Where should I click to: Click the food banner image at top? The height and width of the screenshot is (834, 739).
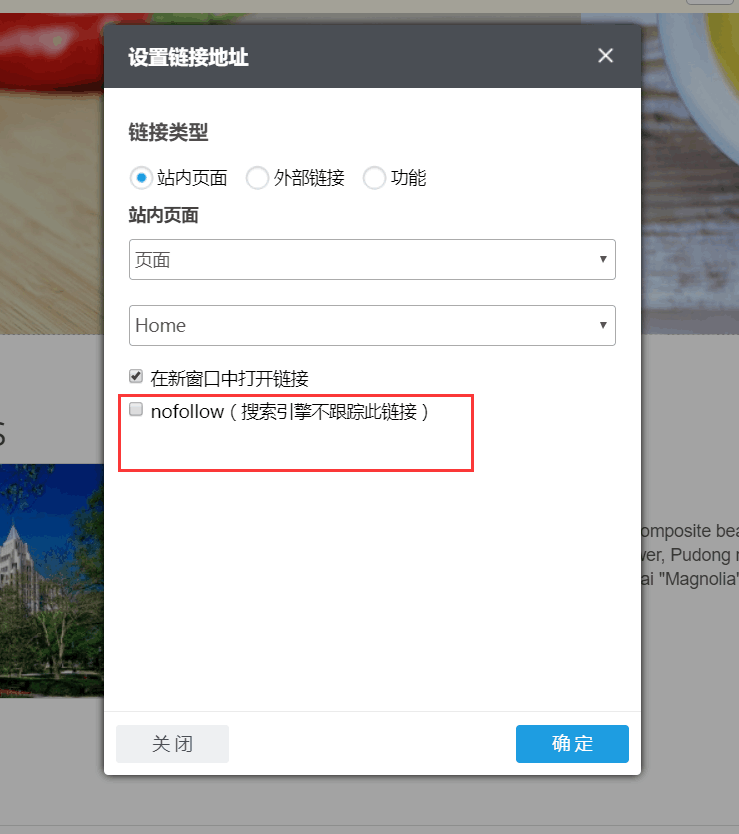pos(50,150)
